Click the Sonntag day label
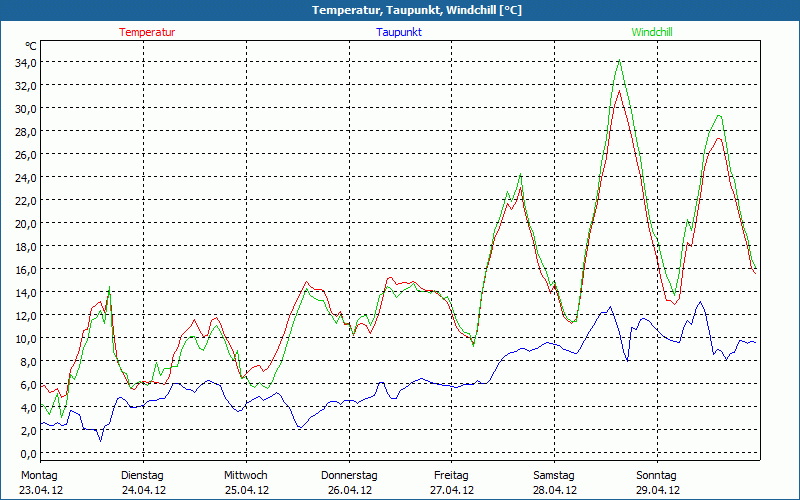Image resolution: width=800 pixels, height=500 pixels. tap(657, 476)
